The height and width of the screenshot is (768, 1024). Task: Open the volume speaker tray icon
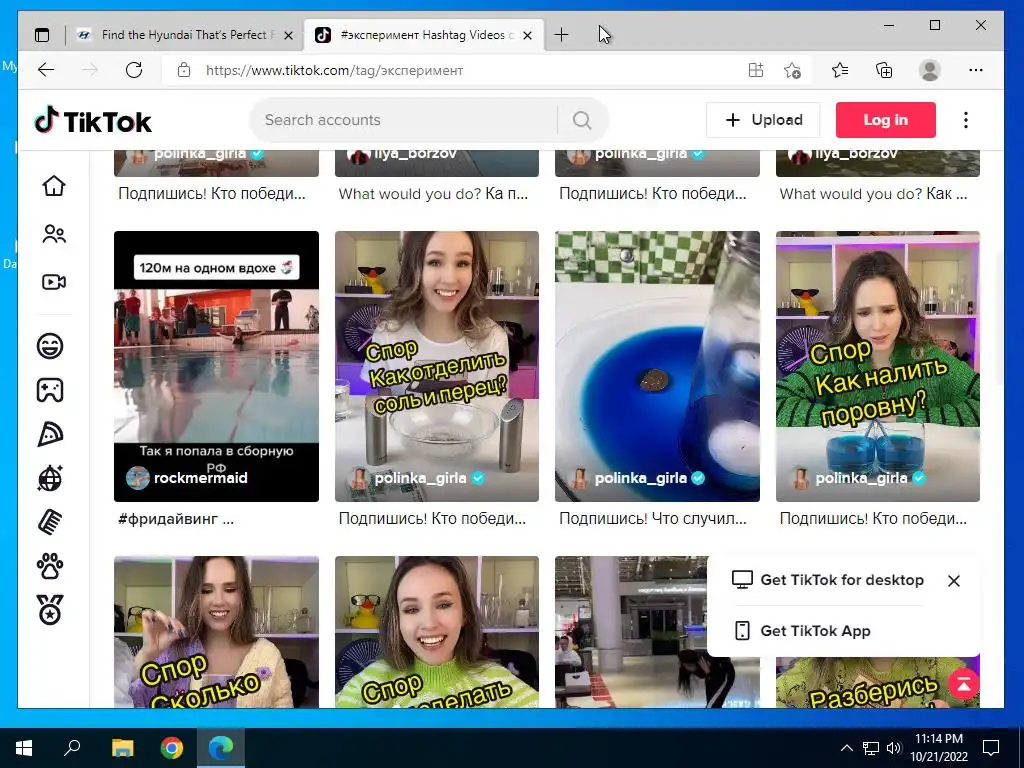pyautogui.click(x=894, y=748)
